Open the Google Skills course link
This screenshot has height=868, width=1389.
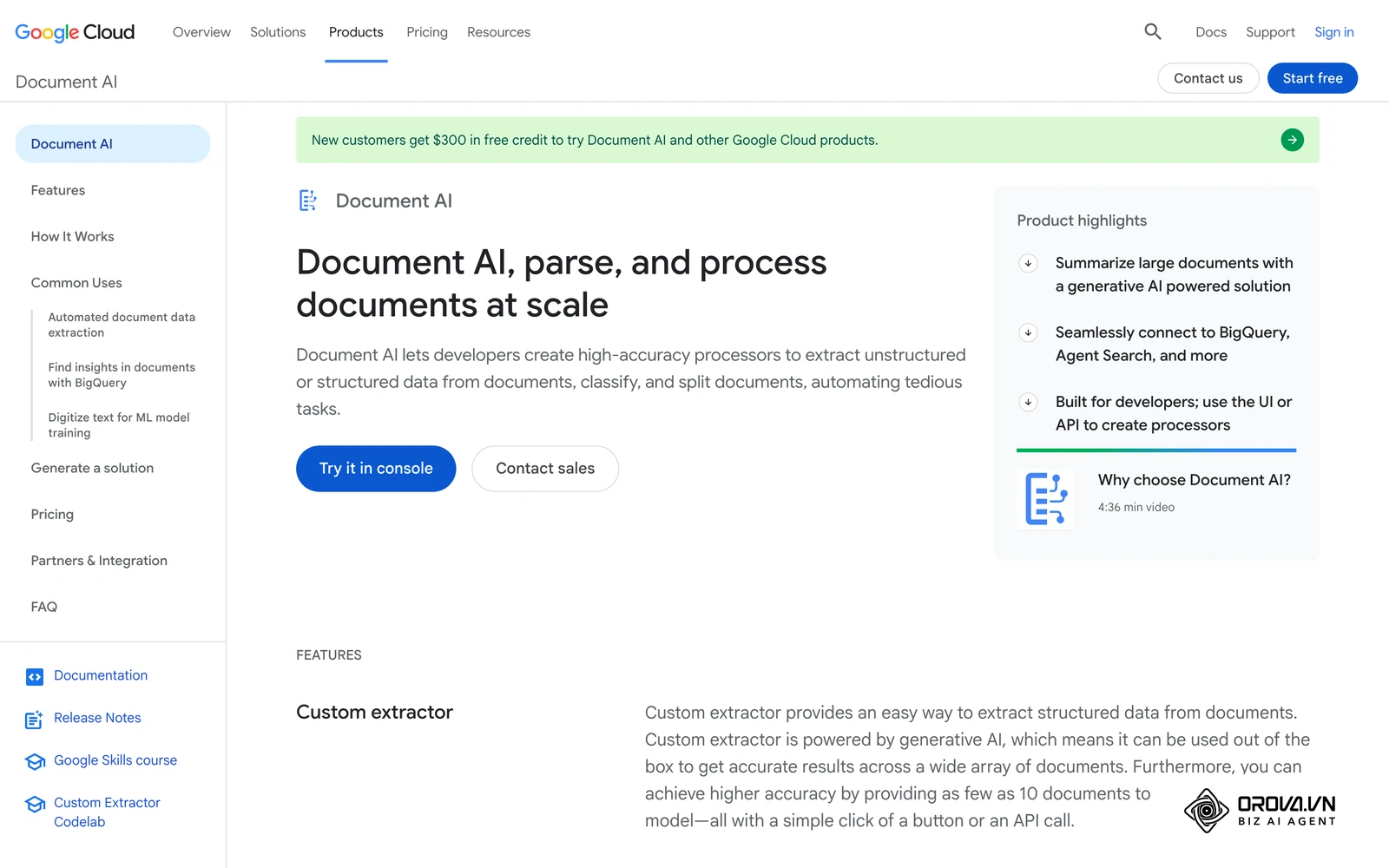(115, 760)
